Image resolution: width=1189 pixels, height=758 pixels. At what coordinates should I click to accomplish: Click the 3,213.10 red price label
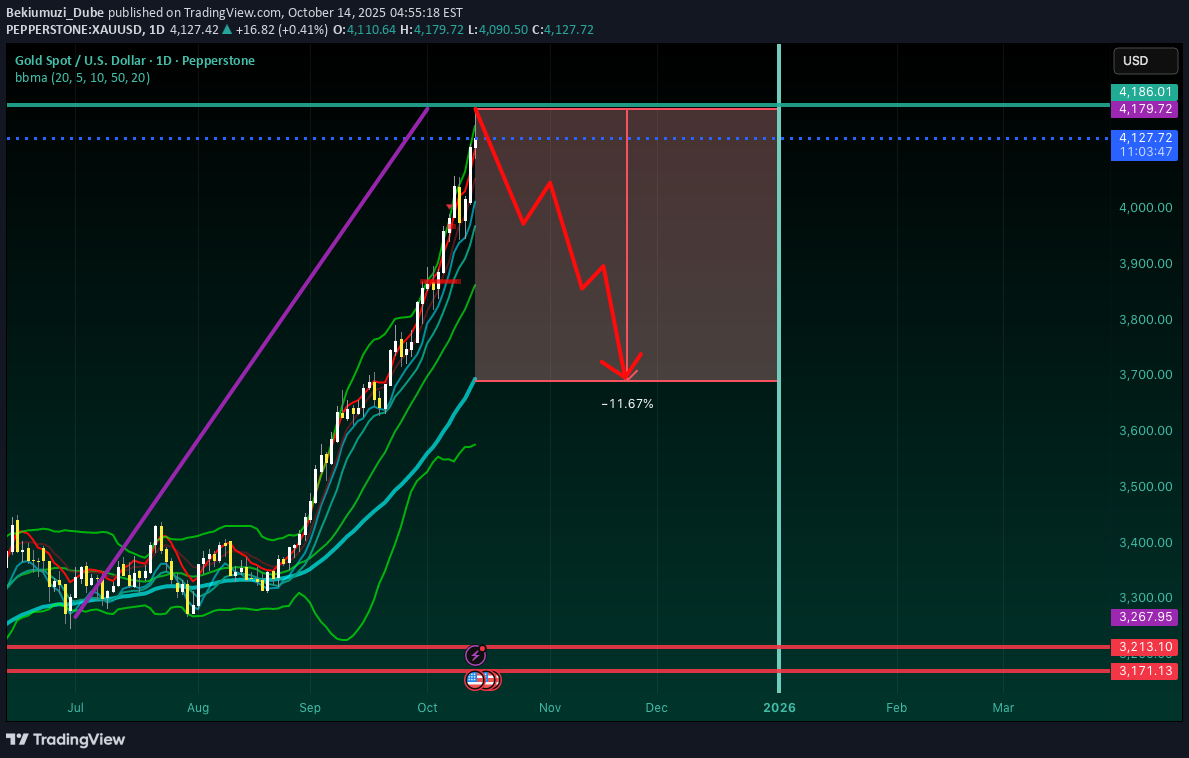[1144, 647]
